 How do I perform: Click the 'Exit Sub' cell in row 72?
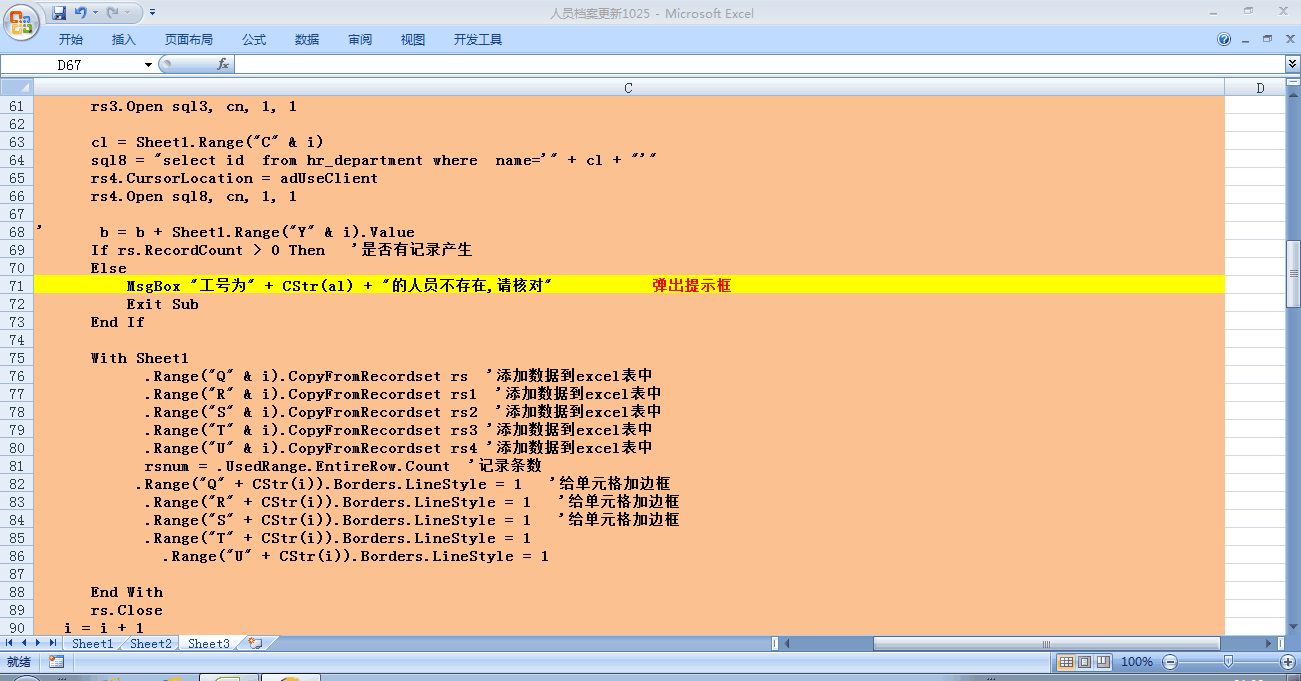pos(162,304)
